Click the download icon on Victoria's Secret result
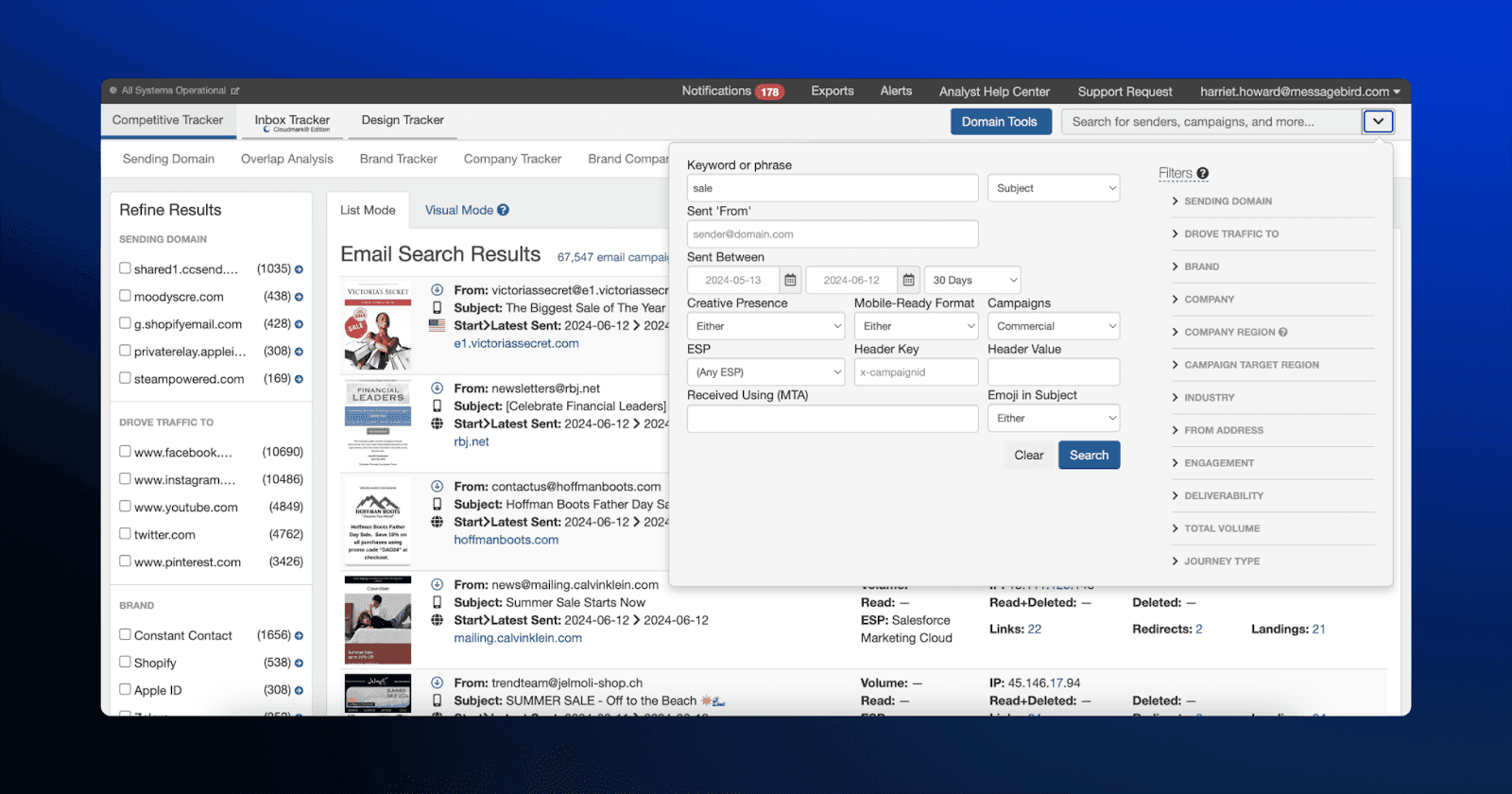Image resolution: width=1512 pixels, height=794 pixels. click(x=437, y=290)
